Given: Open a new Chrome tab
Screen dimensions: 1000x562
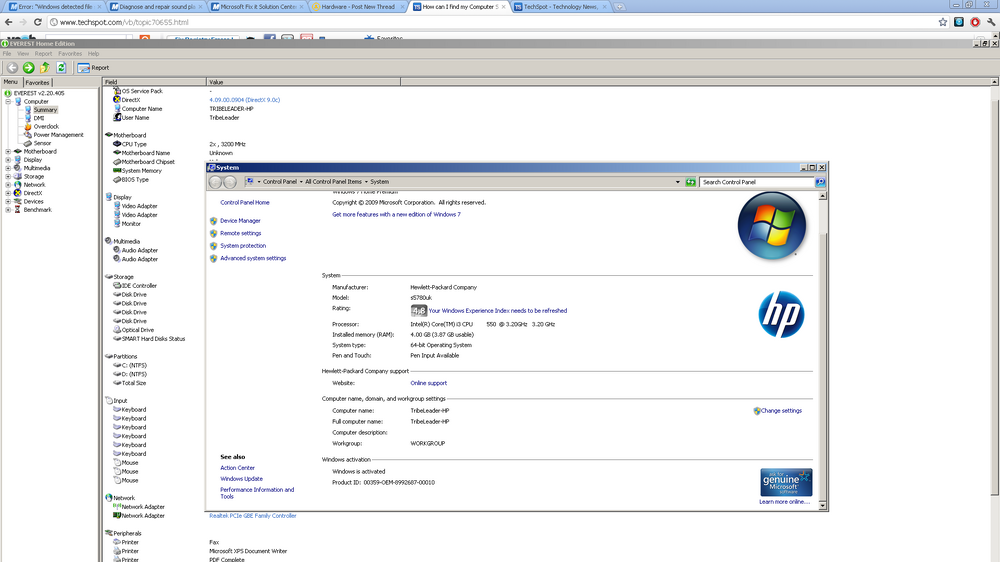Looking at the screenshot, I should click(x=619, y=7).
